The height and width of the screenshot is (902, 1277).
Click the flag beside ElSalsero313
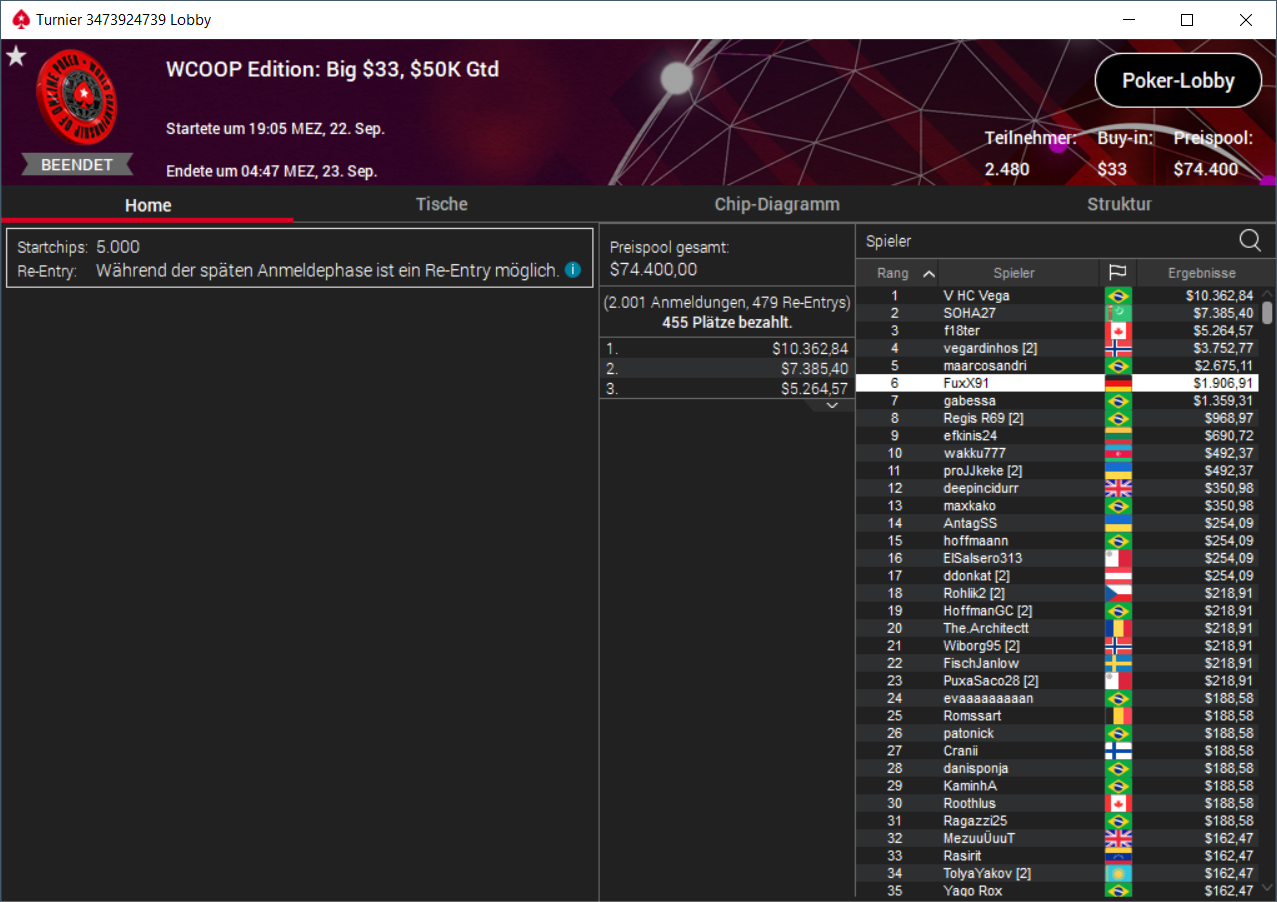pyautogui.click(x=1117, y=558)
